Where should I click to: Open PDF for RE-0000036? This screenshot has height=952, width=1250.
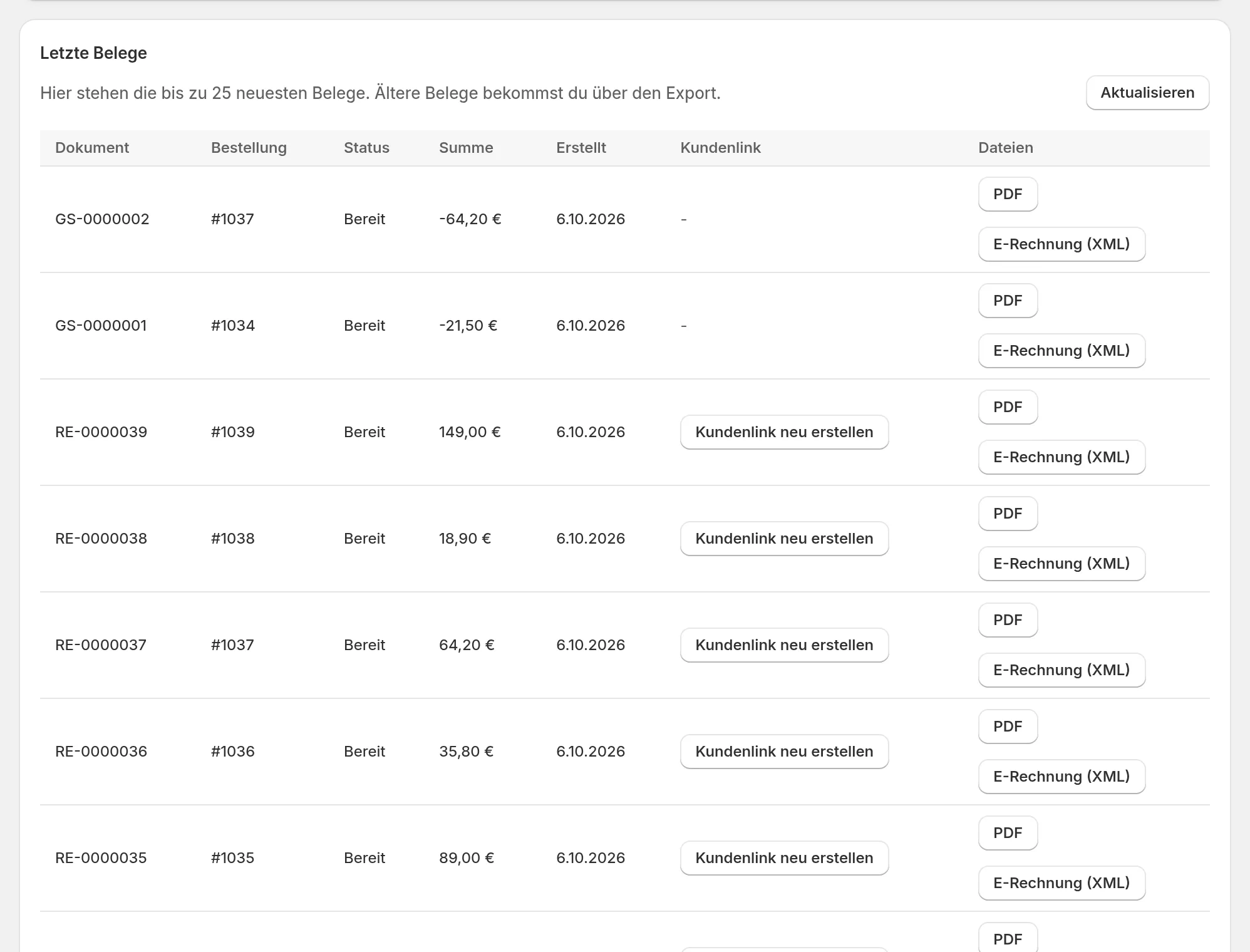point(1008,727)
